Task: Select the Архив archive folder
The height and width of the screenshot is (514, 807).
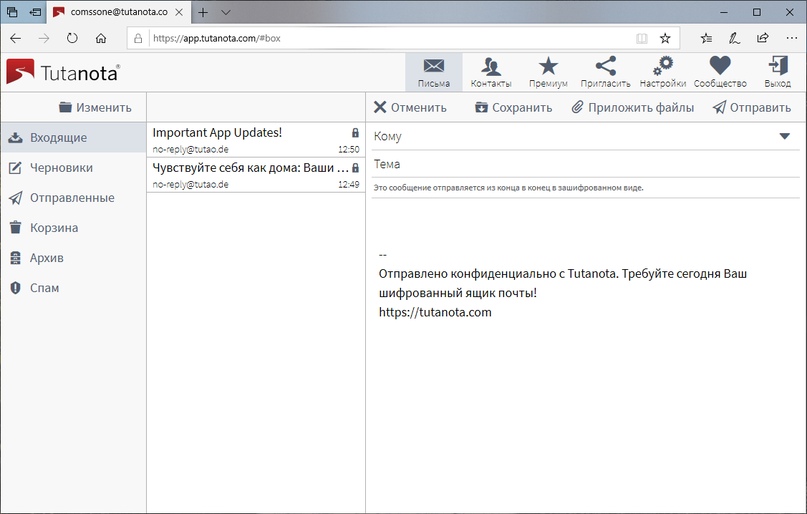Action: click(x=74, y=258)
